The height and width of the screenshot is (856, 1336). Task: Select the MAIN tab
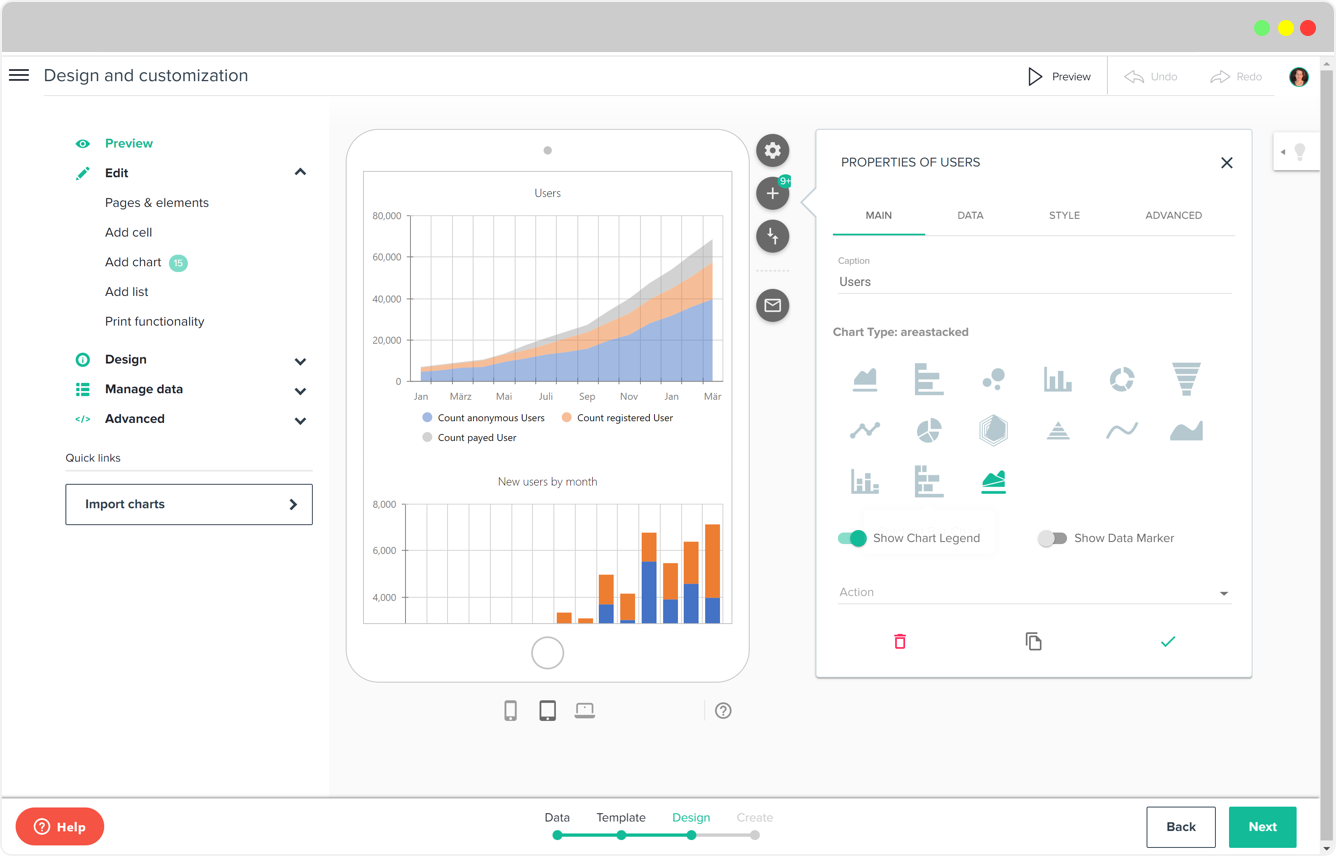tap(879, 216)
